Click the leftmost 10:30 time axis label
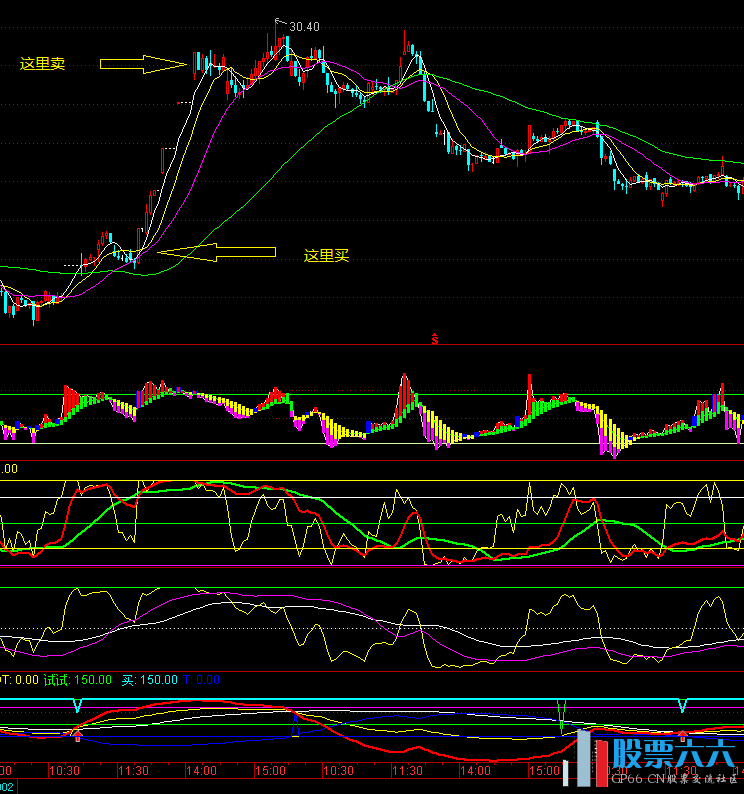Screen dimensions: 744x794 point(64,772)
